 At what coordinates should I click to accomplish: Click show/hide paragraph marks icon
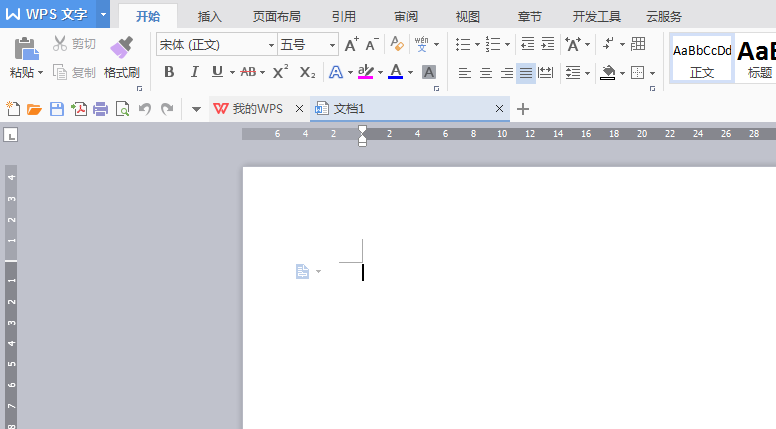608,44
